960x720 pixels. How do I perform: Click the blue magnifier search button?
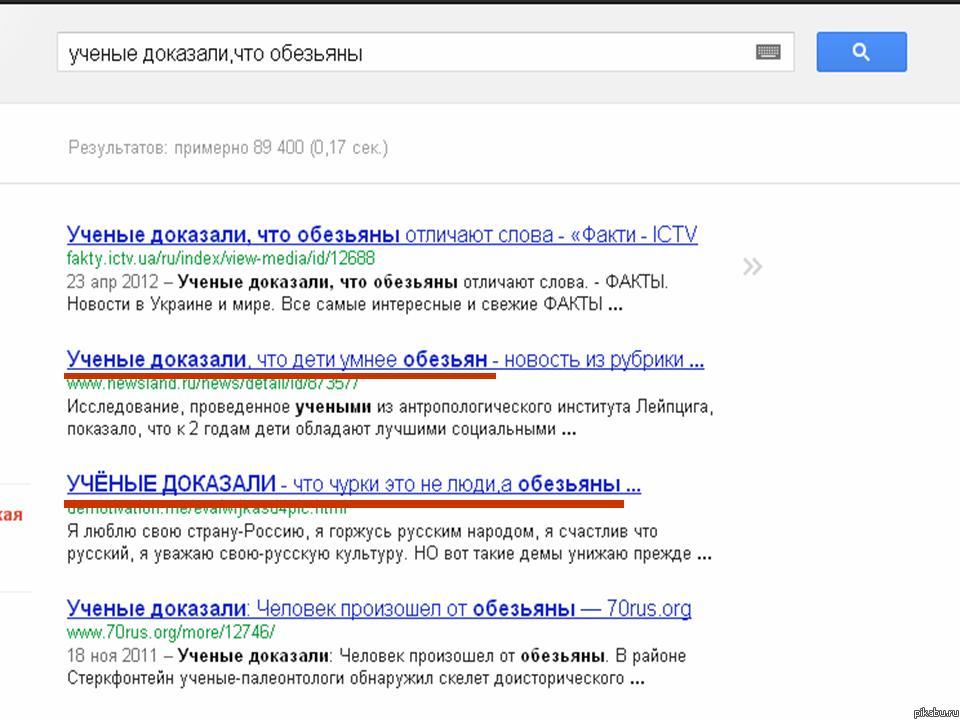click(x=861, y=52)
